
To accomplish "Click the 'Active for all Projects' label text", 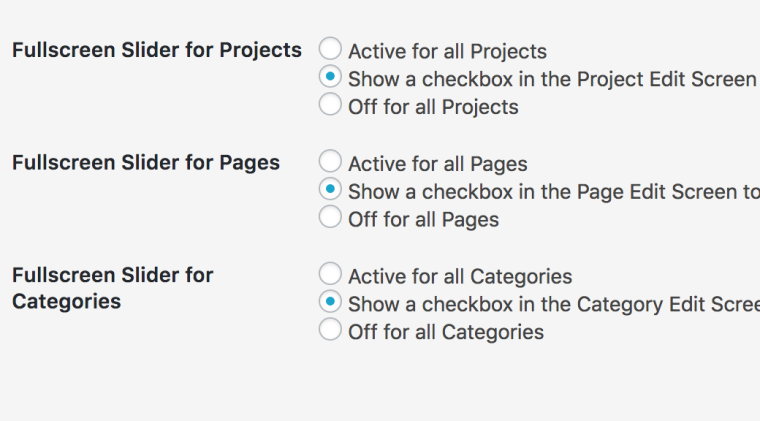I will (447, 51).
